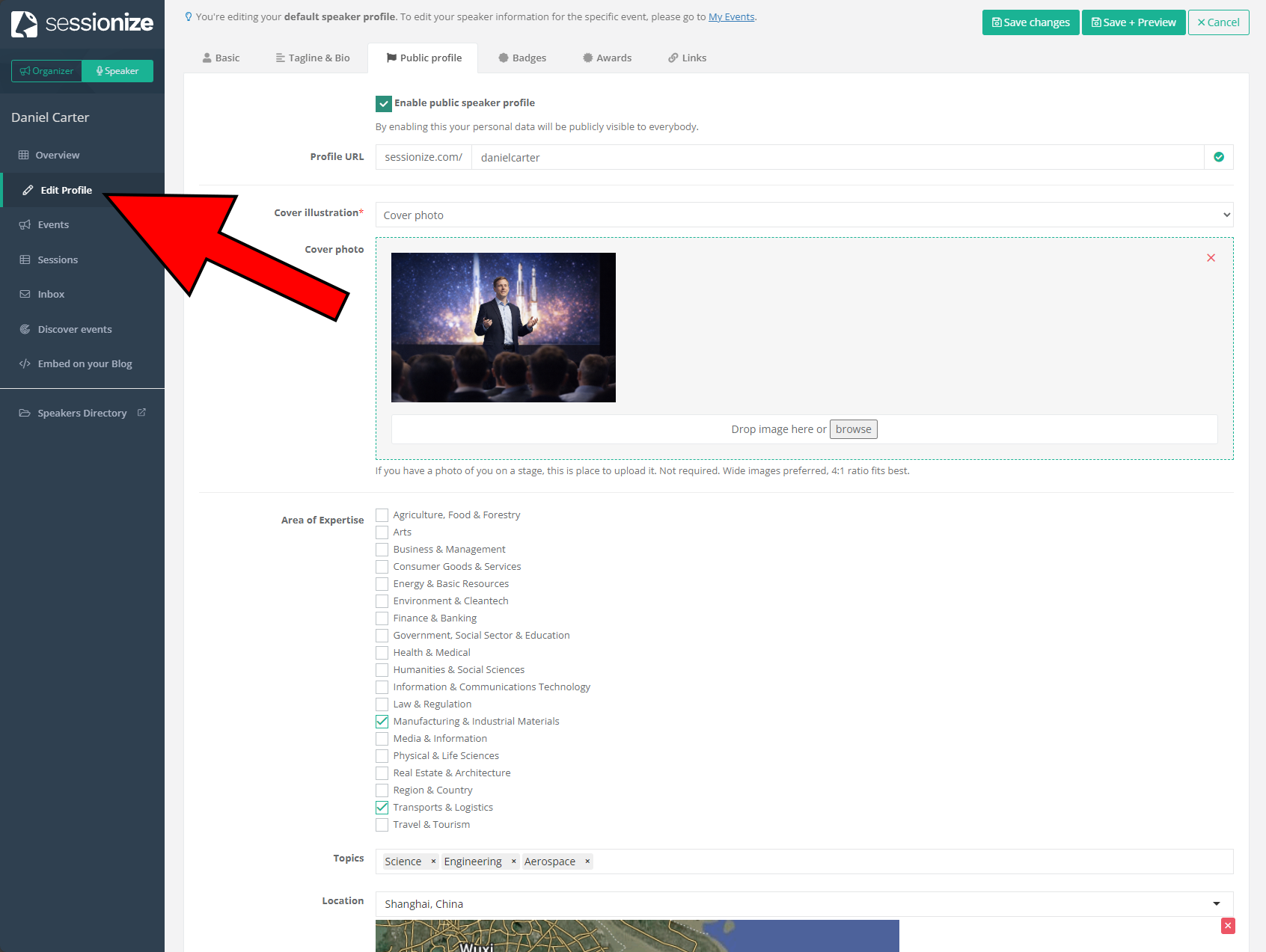
Task: Switch to Organizer mode
Action: pos(46,71)
